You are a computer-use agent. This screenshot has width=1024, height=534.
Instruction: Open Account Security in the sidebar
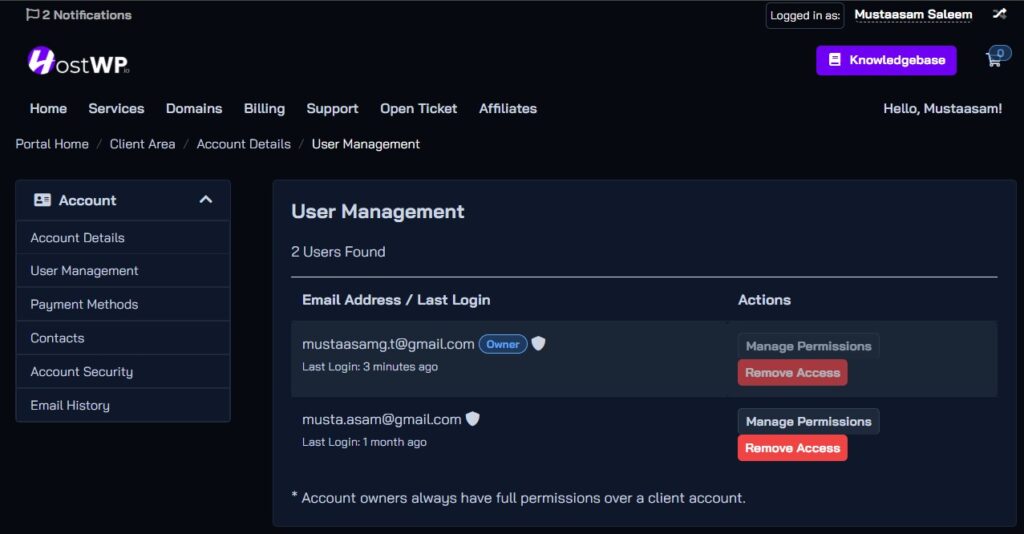[123, 371]
